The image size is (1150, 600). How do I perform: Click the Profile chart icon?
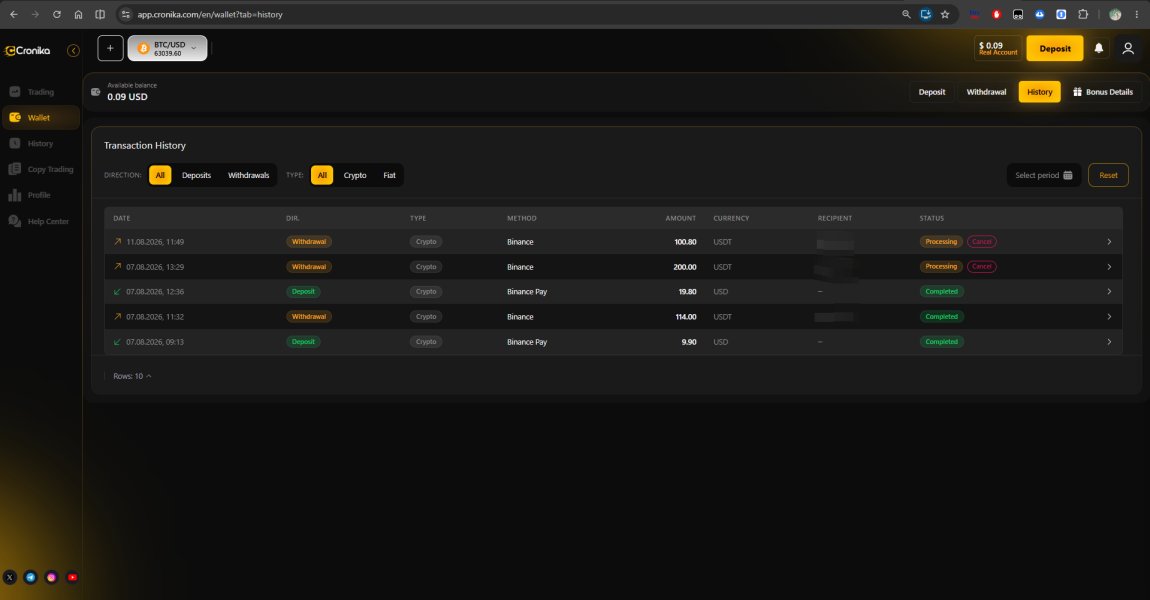[15, 195]
